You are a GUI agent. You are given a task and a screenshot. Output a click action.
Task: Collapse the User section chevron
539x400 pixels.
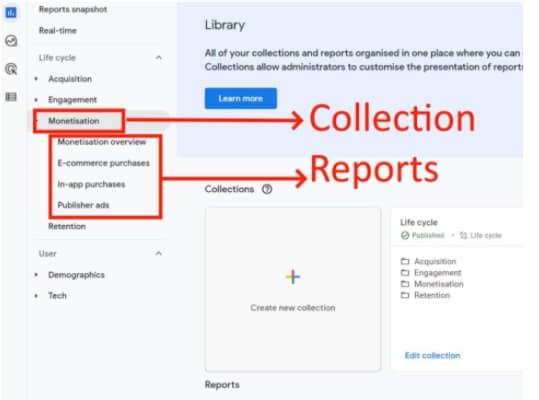pyautogui.click(x=158, y=254)
